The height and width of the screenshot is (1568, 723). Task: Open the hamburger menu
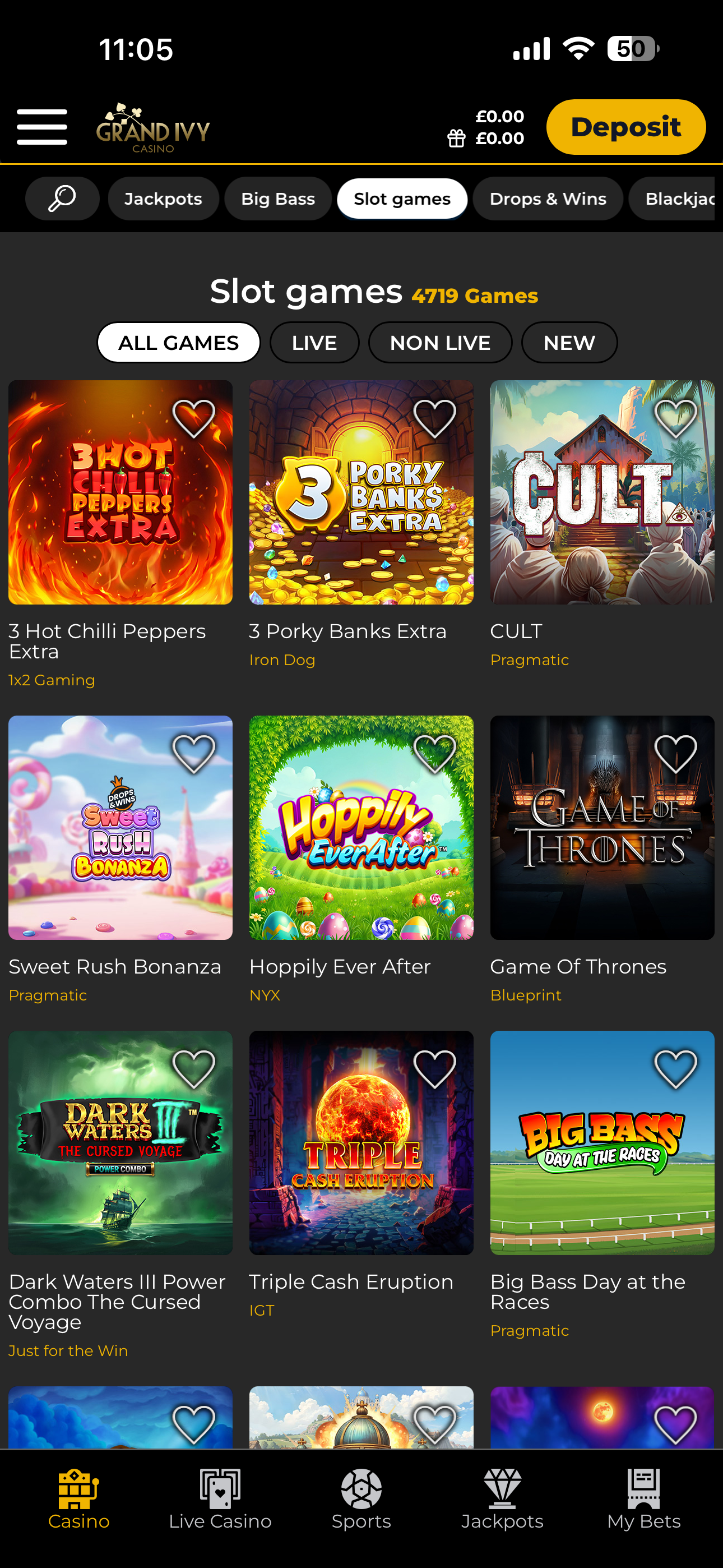42,127
